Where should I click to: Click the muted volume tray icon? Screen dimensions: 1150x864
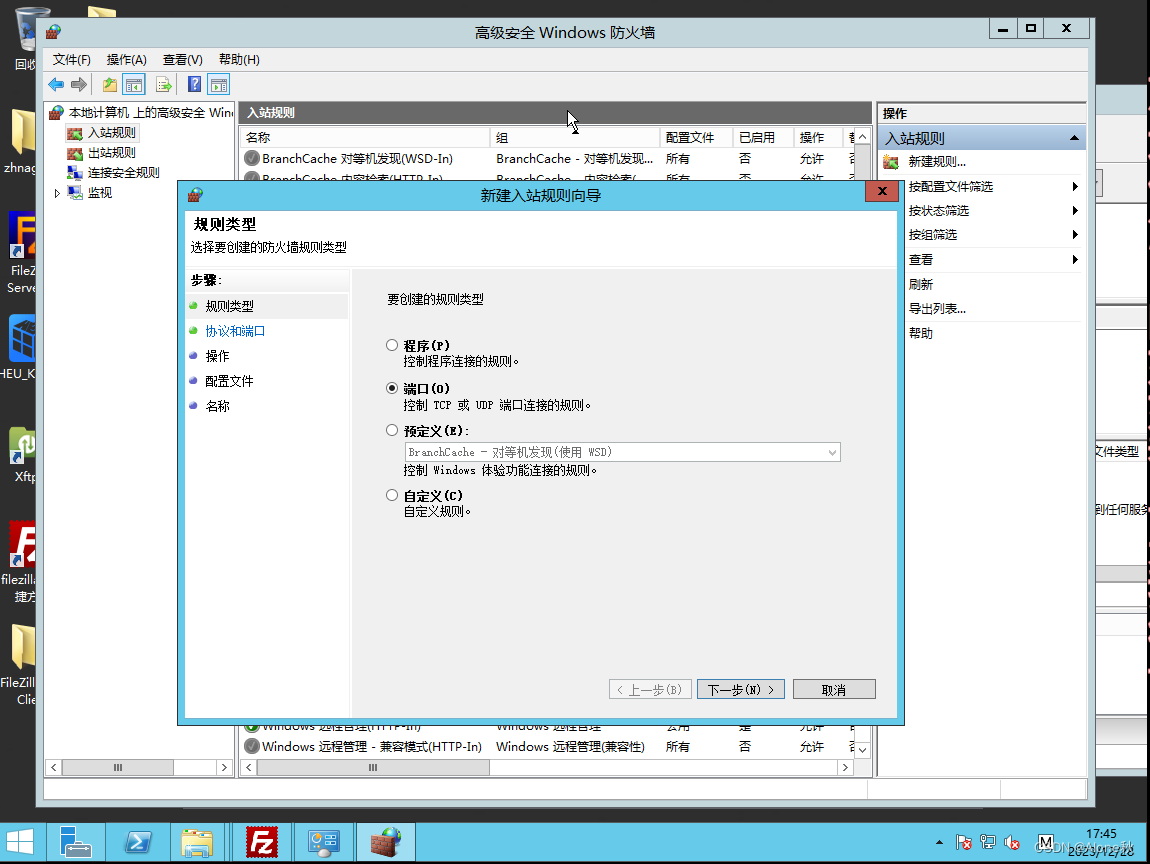coord(1012,843)
